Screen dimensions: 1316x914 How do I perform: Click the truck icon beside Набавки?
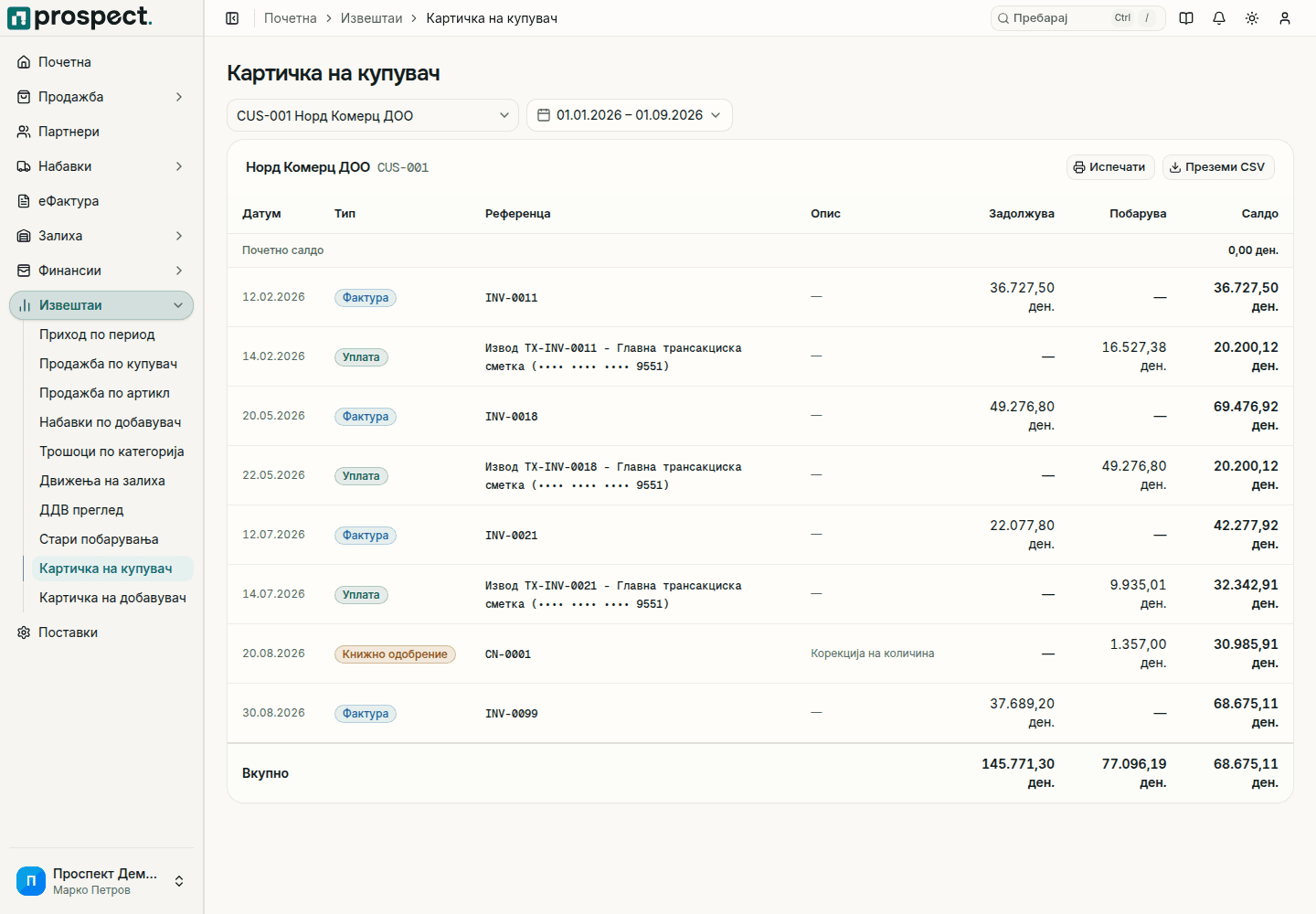(x=24, y=166)
